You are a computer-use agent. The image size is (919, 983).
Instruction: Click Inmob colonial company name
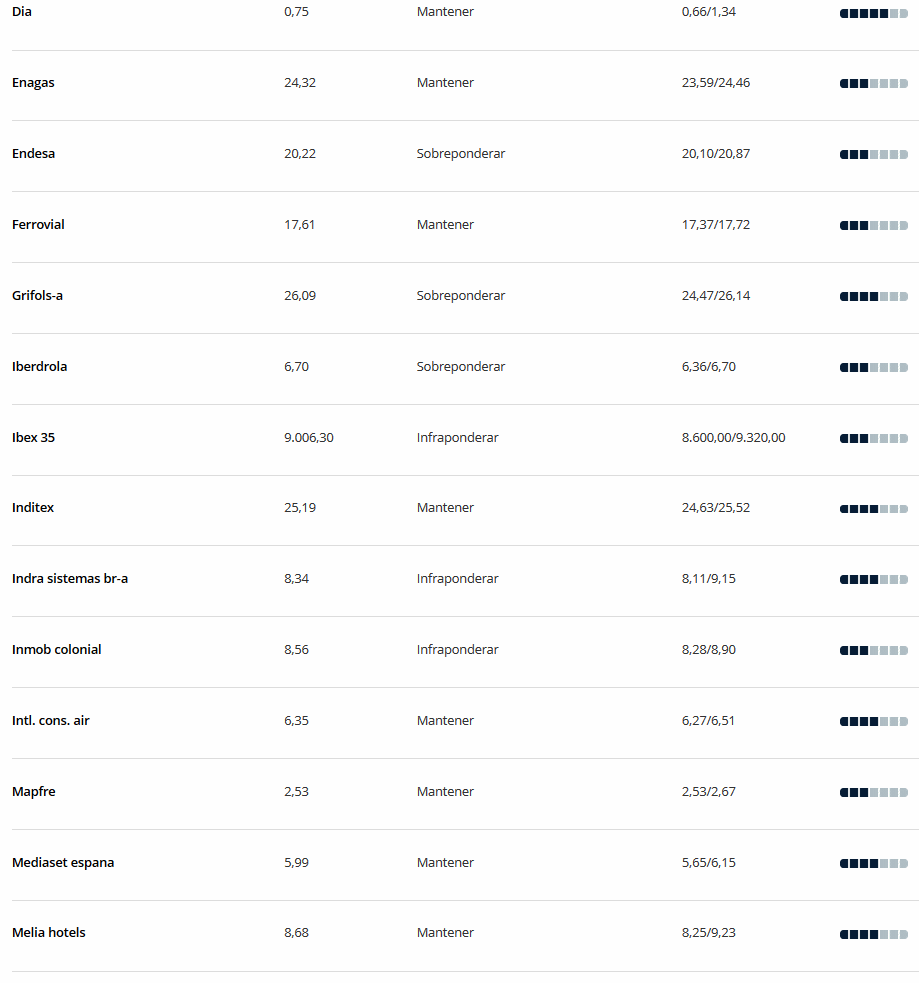pos(56,649)
